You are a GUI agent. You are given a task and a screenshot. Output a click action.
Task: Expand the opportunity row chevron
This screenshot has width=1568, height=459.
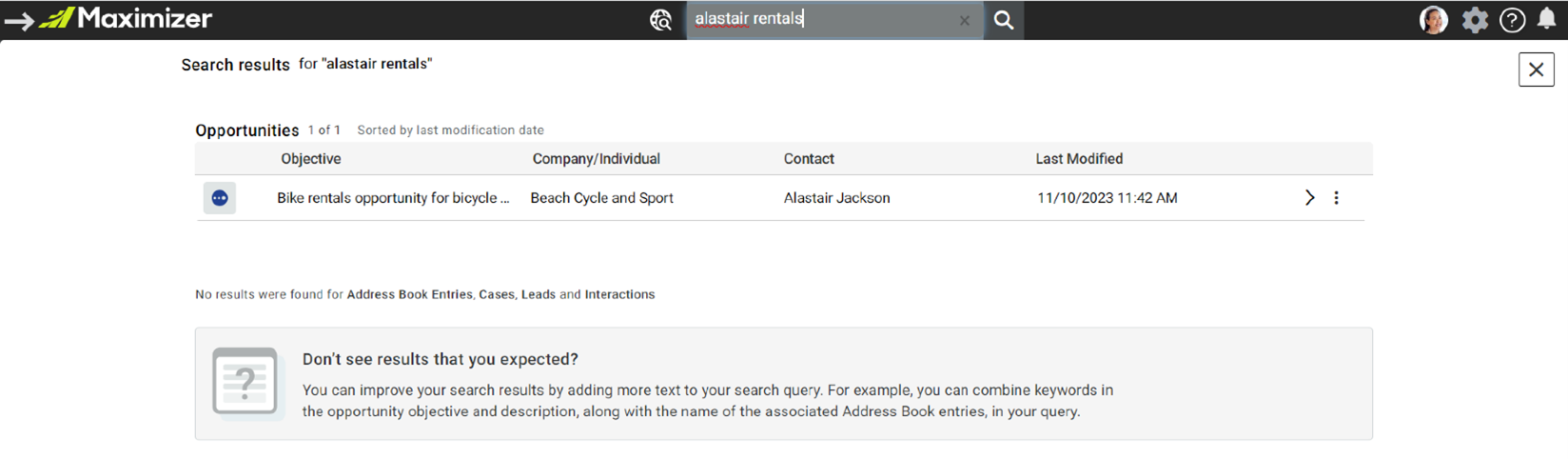click(1309, 198)
